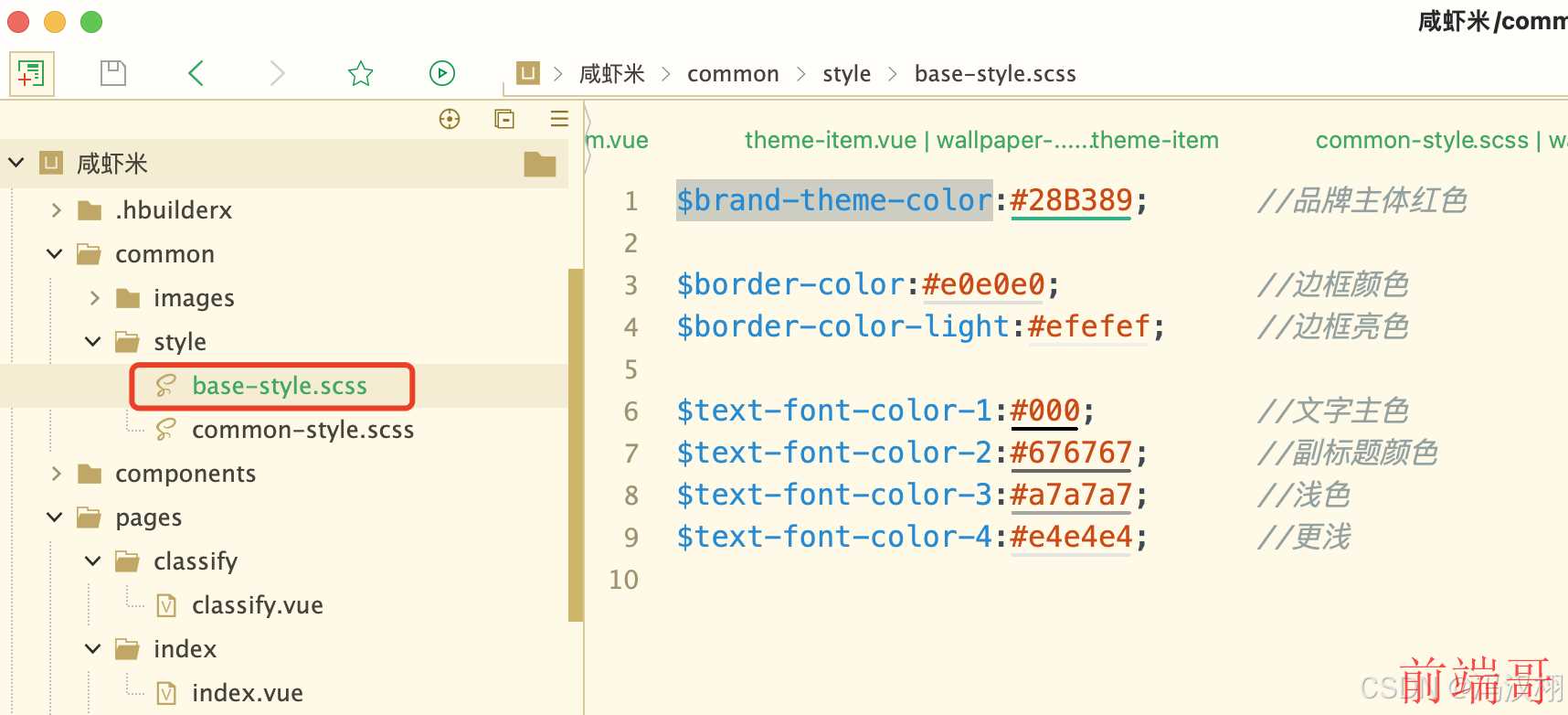Image resolution: width=1568 pixels, height=715 pixels.
Task: Click style in the breadcrumb
Action: (846, 74)
